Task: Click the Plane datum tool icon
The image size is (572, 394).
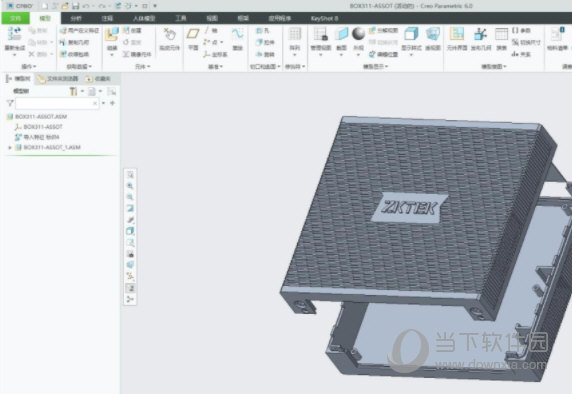Action: (x=193, y=34)
